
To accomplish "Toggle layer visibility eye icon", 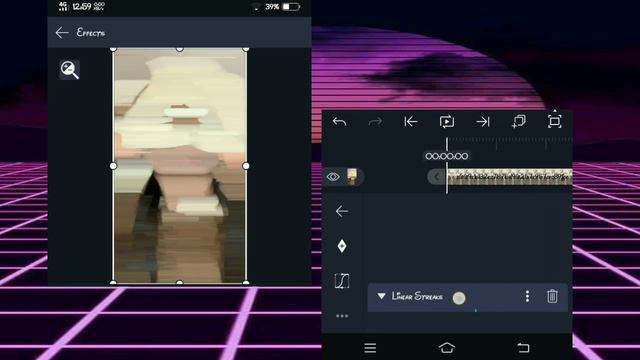I will point(333,177).
